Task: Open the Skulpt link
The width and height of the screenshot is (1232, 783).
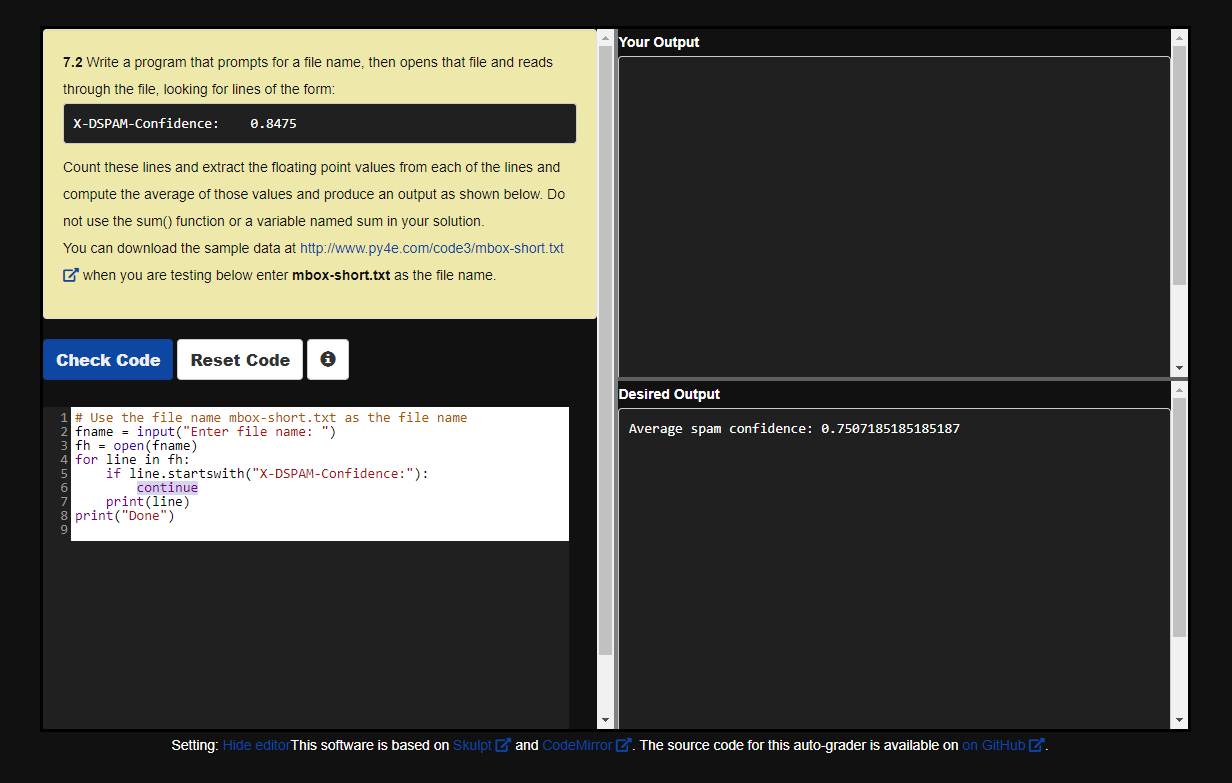Action: 472,745
